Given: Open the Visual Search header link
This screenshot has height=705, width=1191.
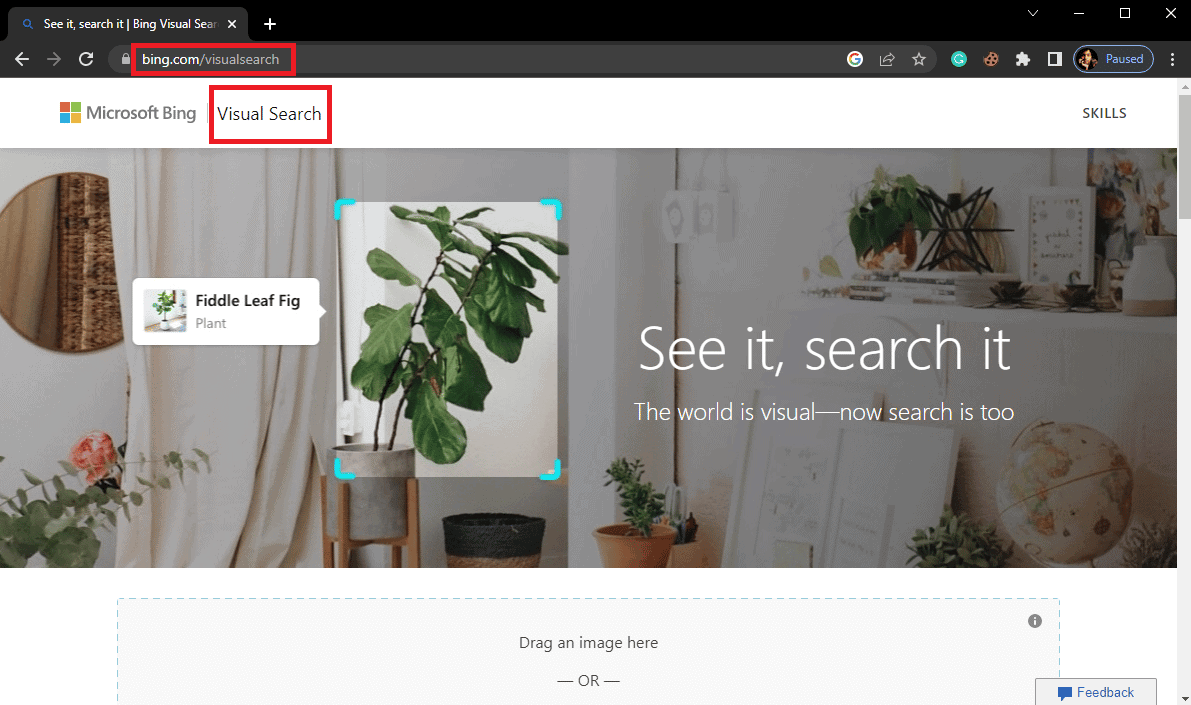Looking at the screenshot, I should 270,114.
